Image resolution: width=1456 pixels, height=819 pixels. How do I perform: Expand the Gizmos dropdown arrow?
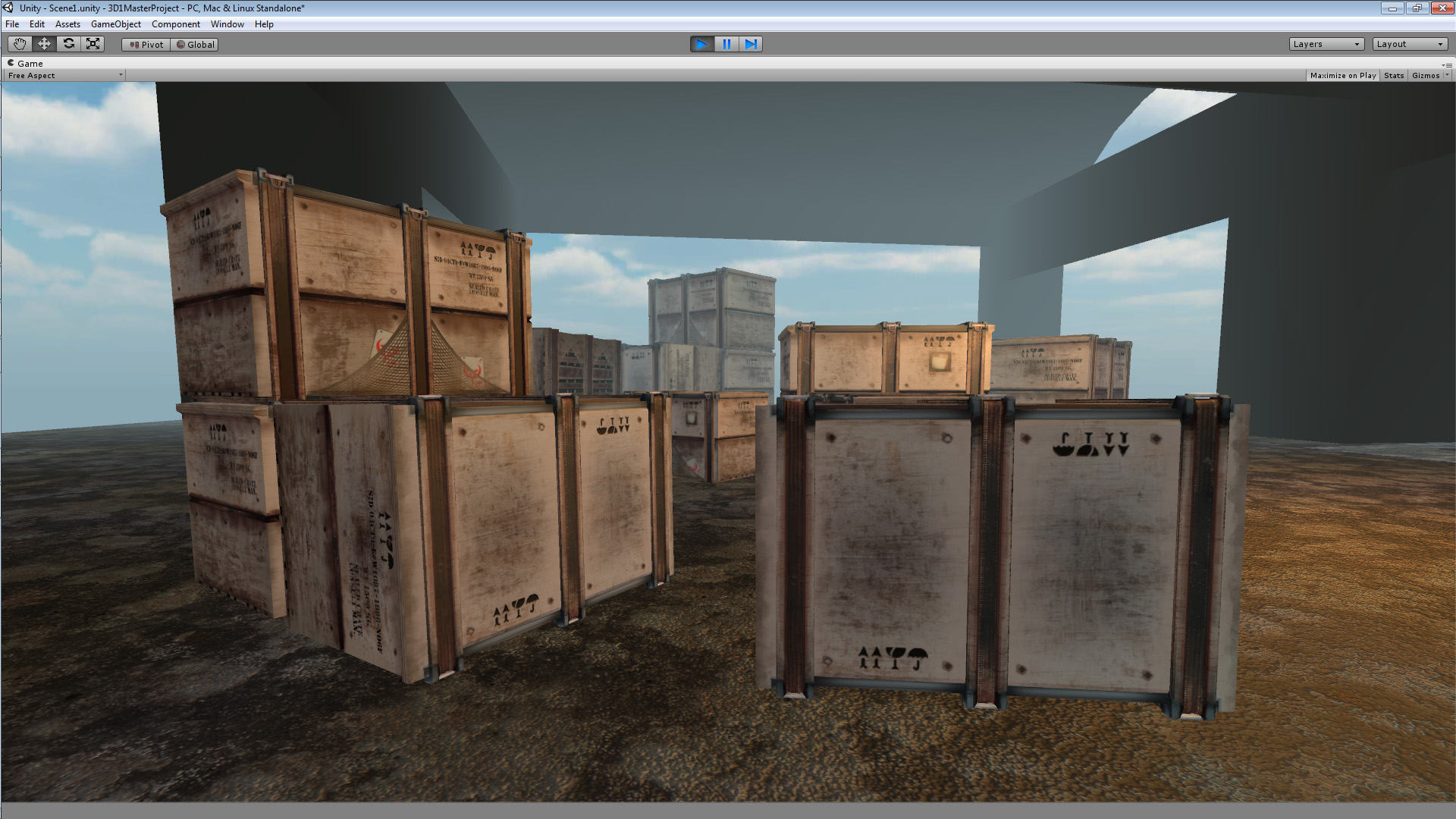[1447, 75]
